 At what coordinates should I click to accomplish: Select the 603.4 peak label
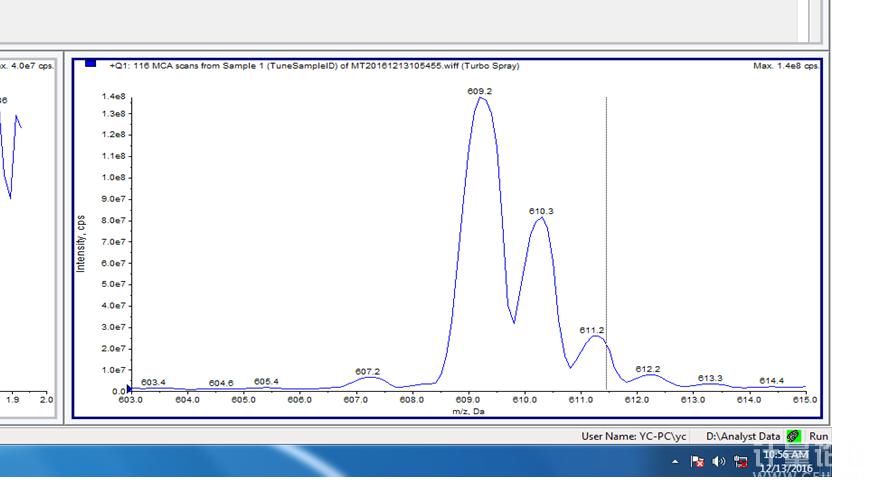click(x=153, y=382)
